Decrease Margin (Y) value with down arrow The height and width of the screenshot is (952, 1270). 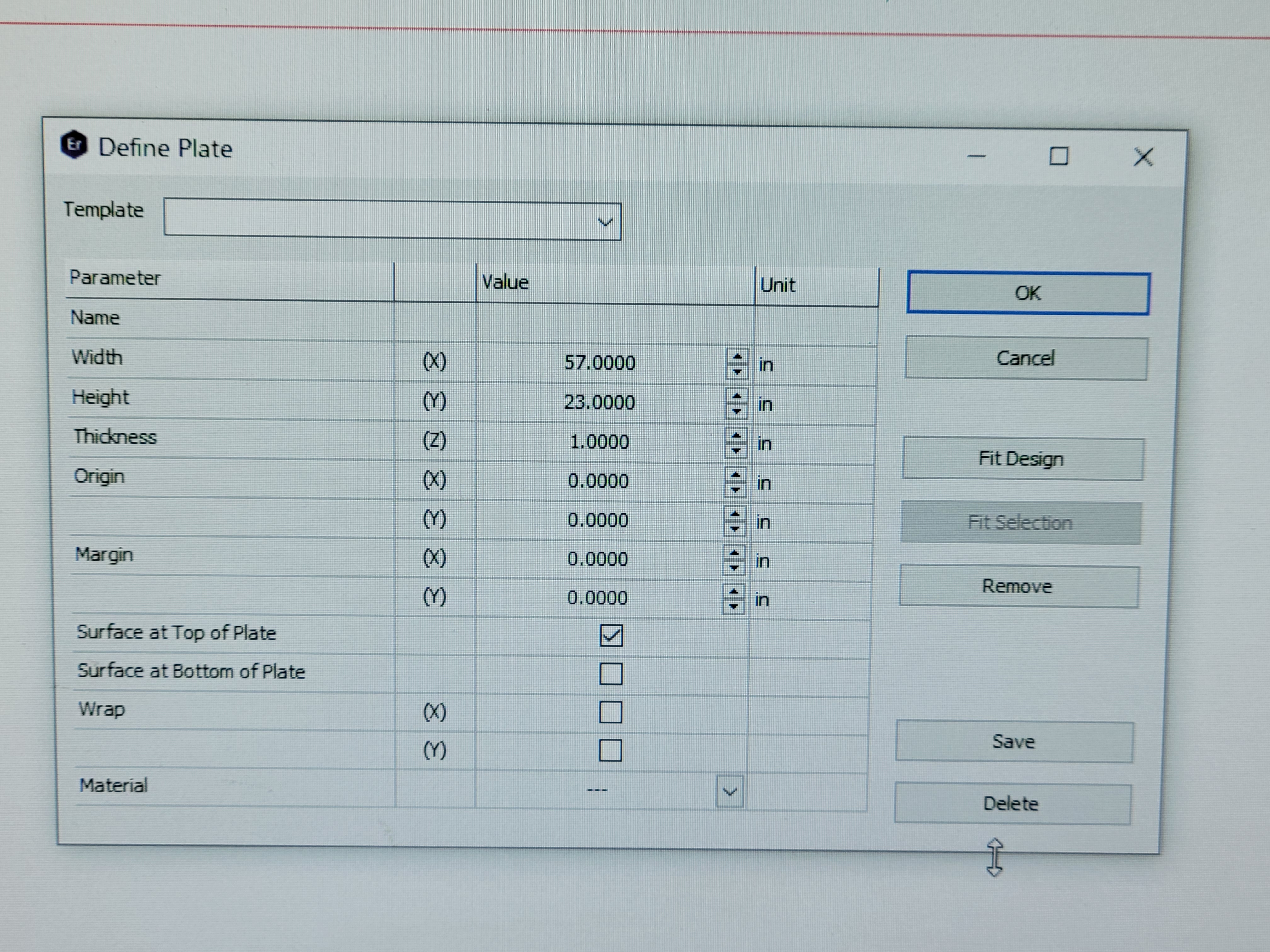[734, 606]
